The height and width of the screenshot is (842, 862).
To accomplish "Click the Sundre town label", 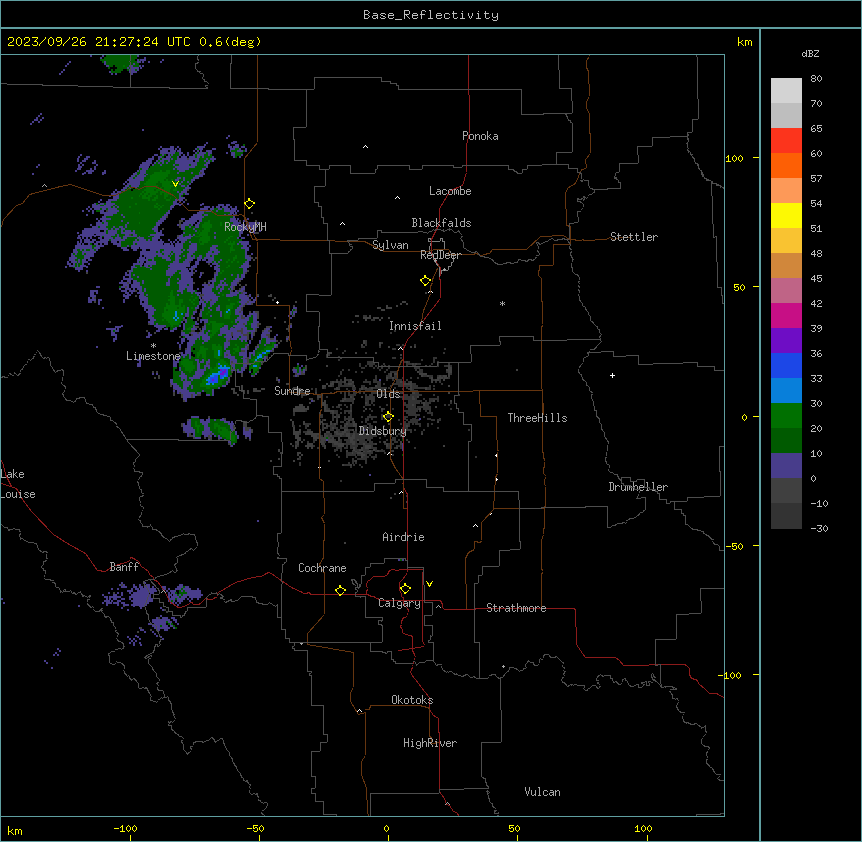I will click(292, 391).
